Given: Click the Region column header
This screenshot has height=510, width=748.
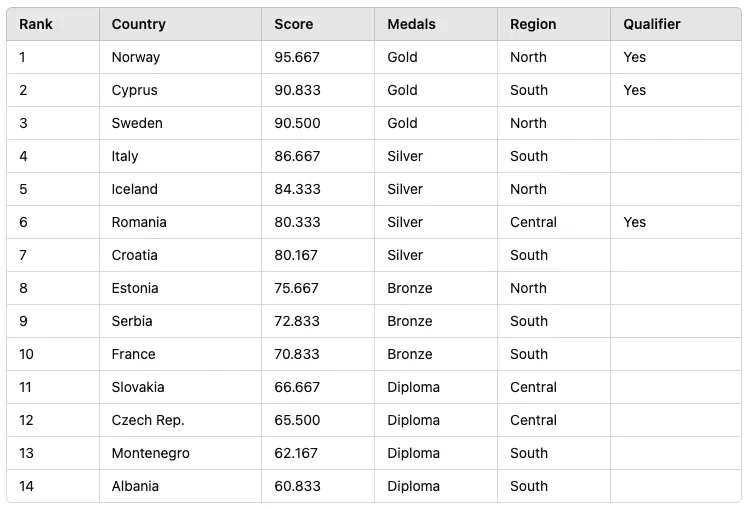Looking at the screenshot, I should point(533,24).
